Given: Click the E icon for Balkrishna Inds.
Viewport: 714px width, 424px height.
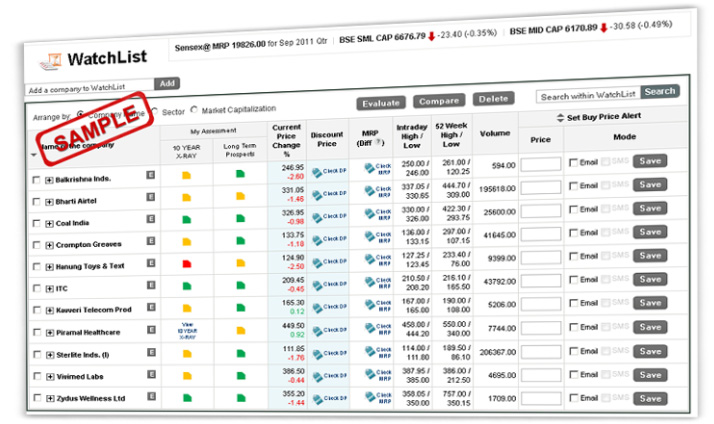Looking at the screenshot, I should pyautogui.click(x=151, y=175).
